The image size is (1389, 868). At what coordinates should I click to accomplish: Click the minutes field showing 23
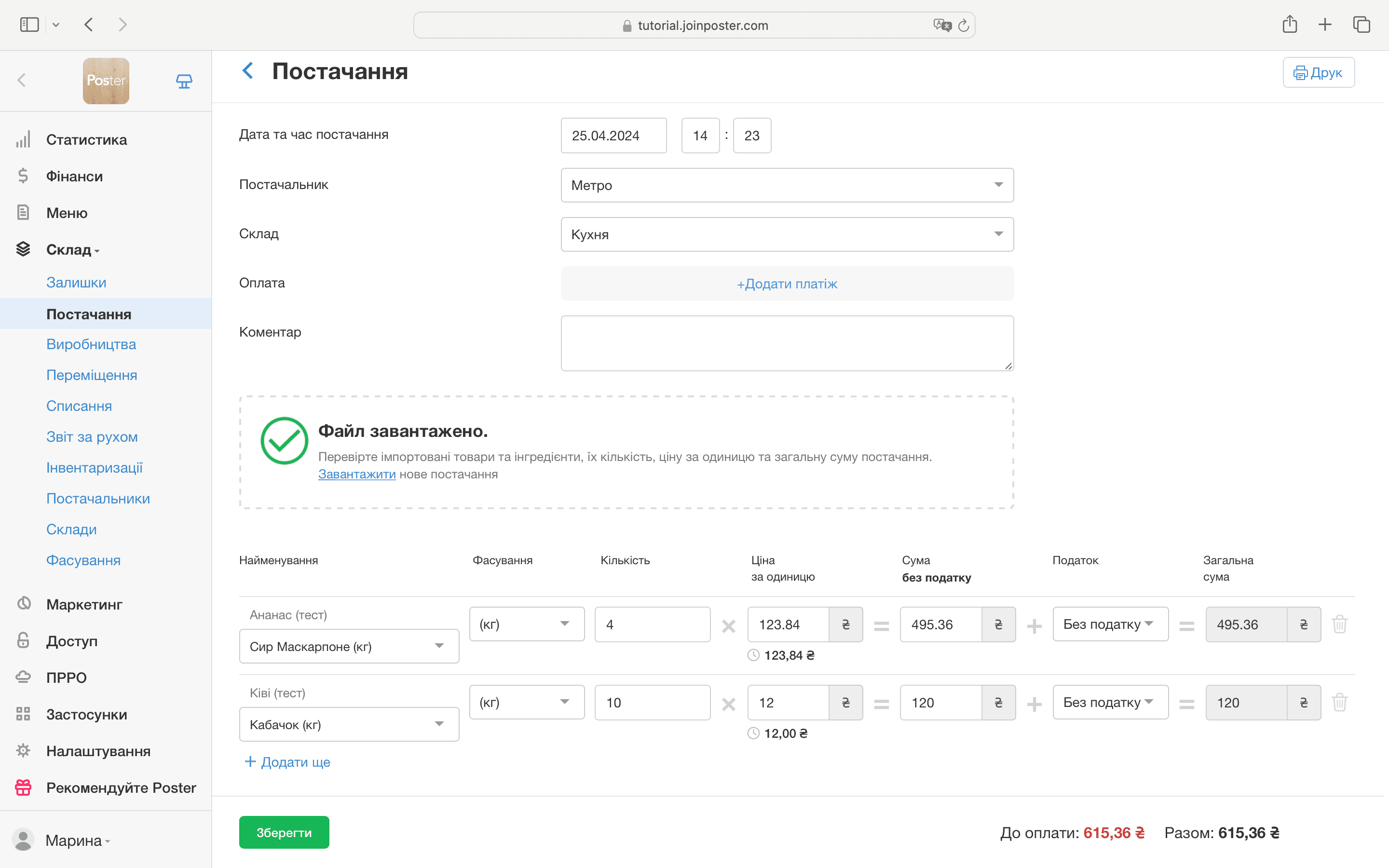(752, 136)
